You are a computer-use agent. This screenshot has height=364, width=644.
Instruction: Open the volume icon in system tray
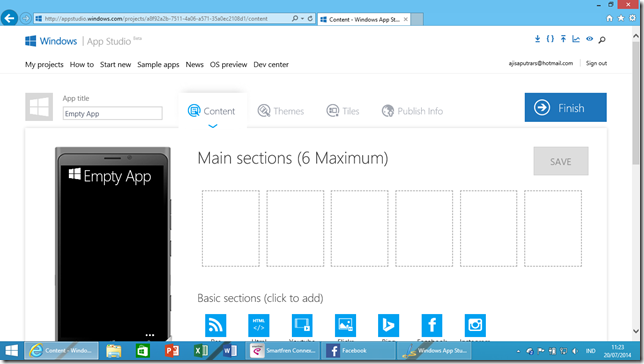(x=575, y=351)
